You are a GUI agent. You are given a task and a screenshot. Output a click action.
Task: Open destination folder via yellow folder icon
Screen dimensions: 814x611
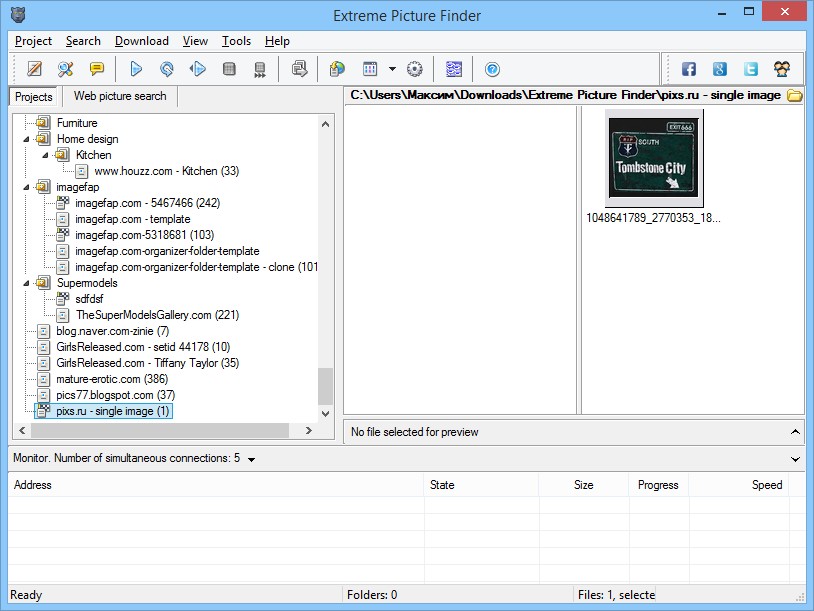tap(795, 96)
